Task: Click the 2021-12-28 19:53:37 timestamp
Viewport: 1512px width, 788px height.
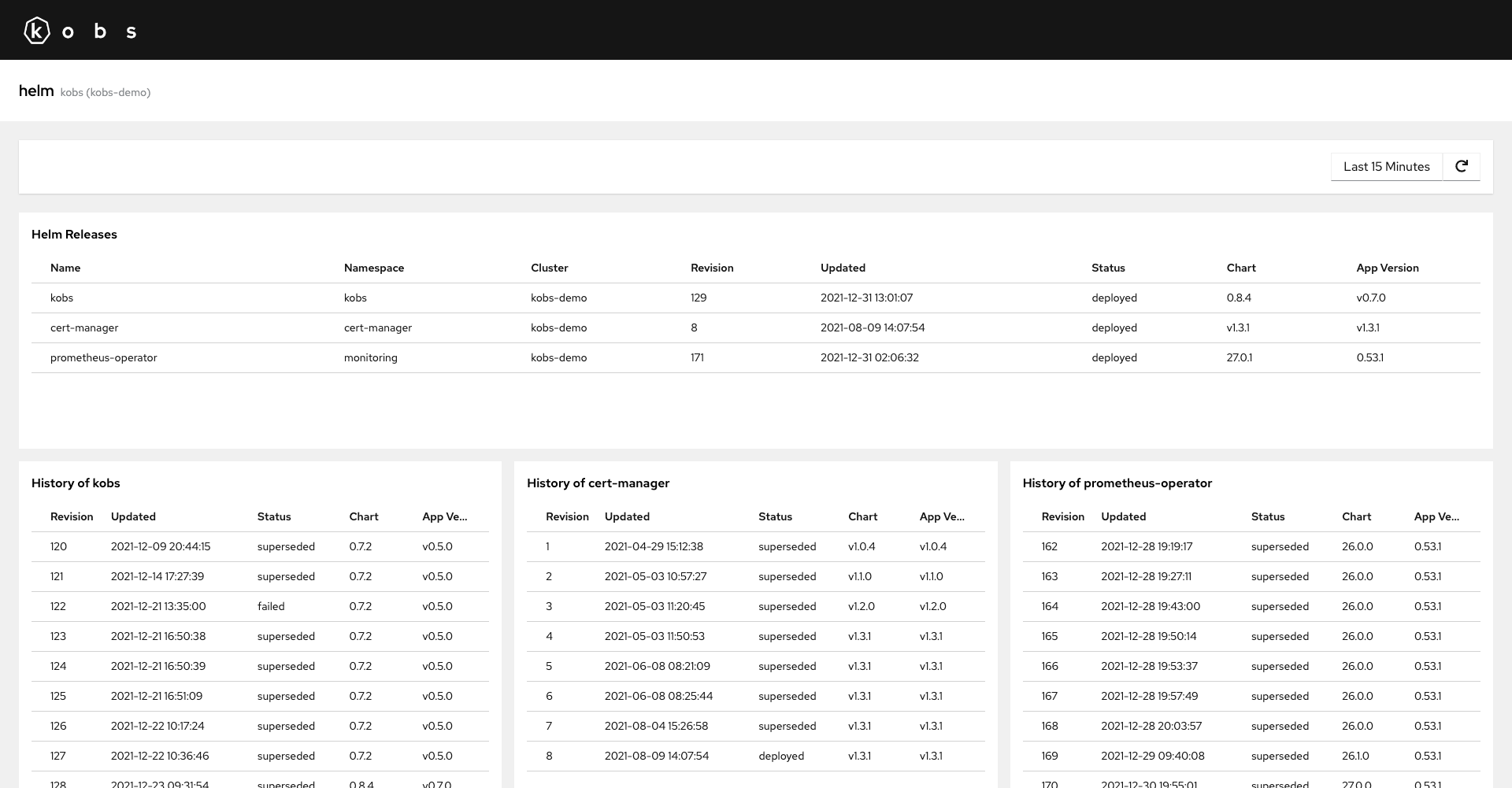Action: [1149, 666]
